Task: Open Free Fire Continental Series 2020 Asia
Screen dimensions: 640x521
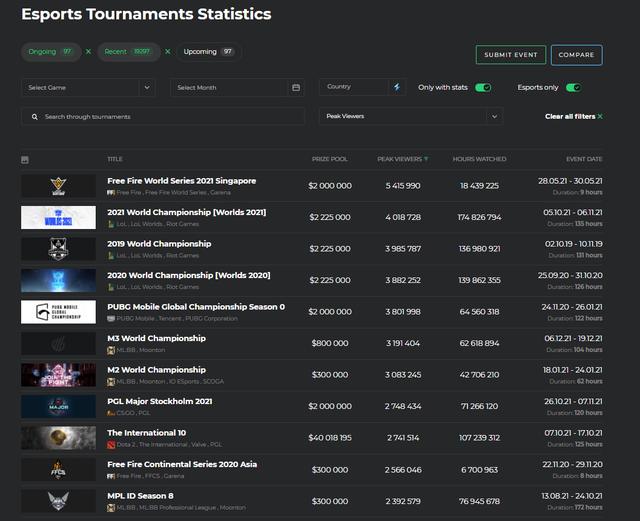Action: (182, 464)
